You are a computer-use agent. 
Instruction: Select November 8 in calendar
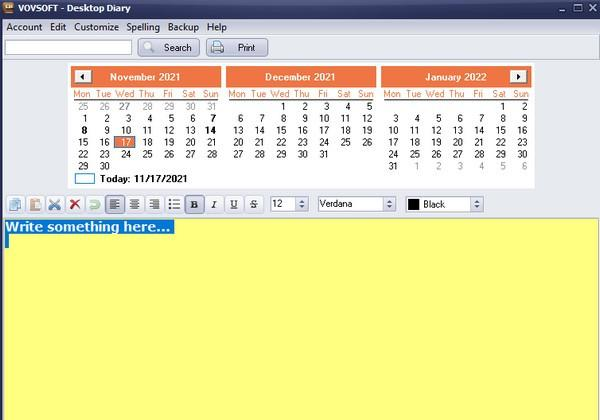[x=84, y=130]
